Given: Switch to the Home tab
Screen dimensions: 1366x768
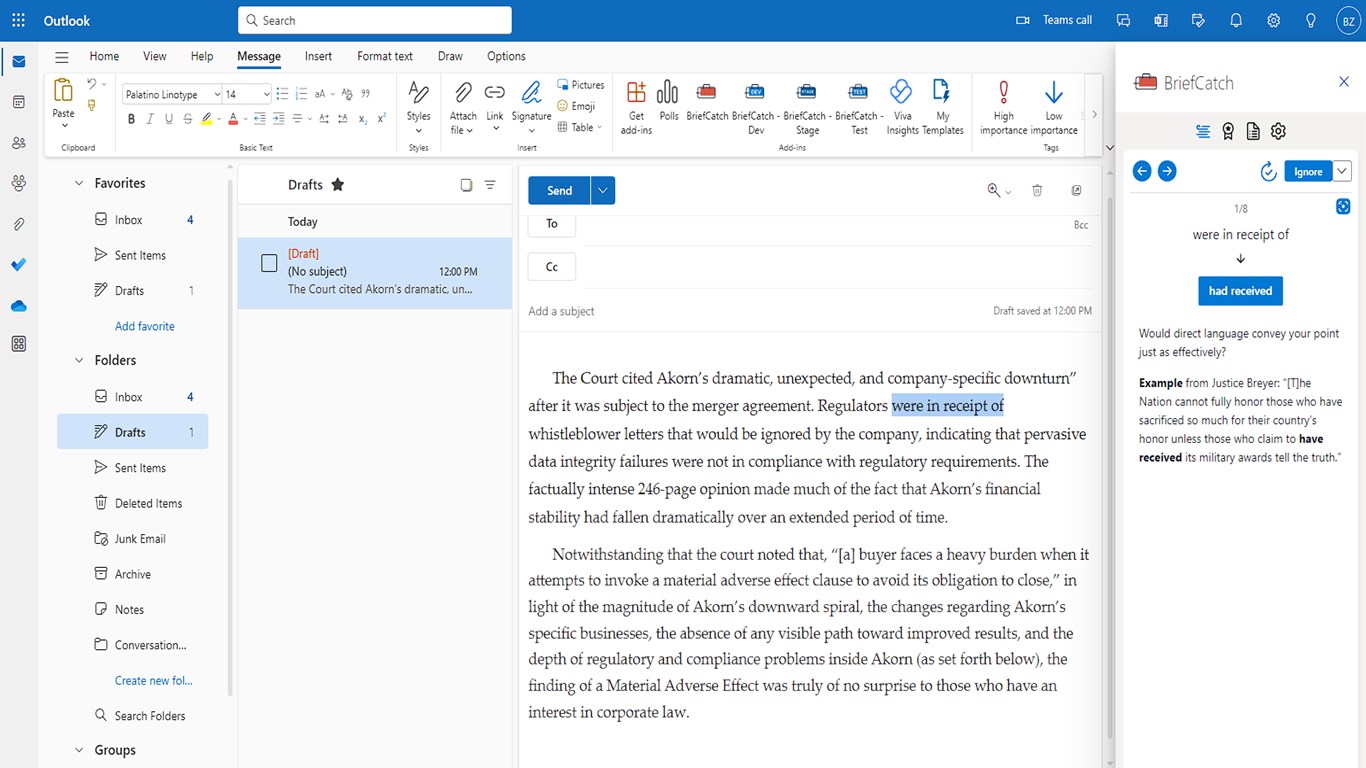Looking at the screenshot, I should 104,56.
